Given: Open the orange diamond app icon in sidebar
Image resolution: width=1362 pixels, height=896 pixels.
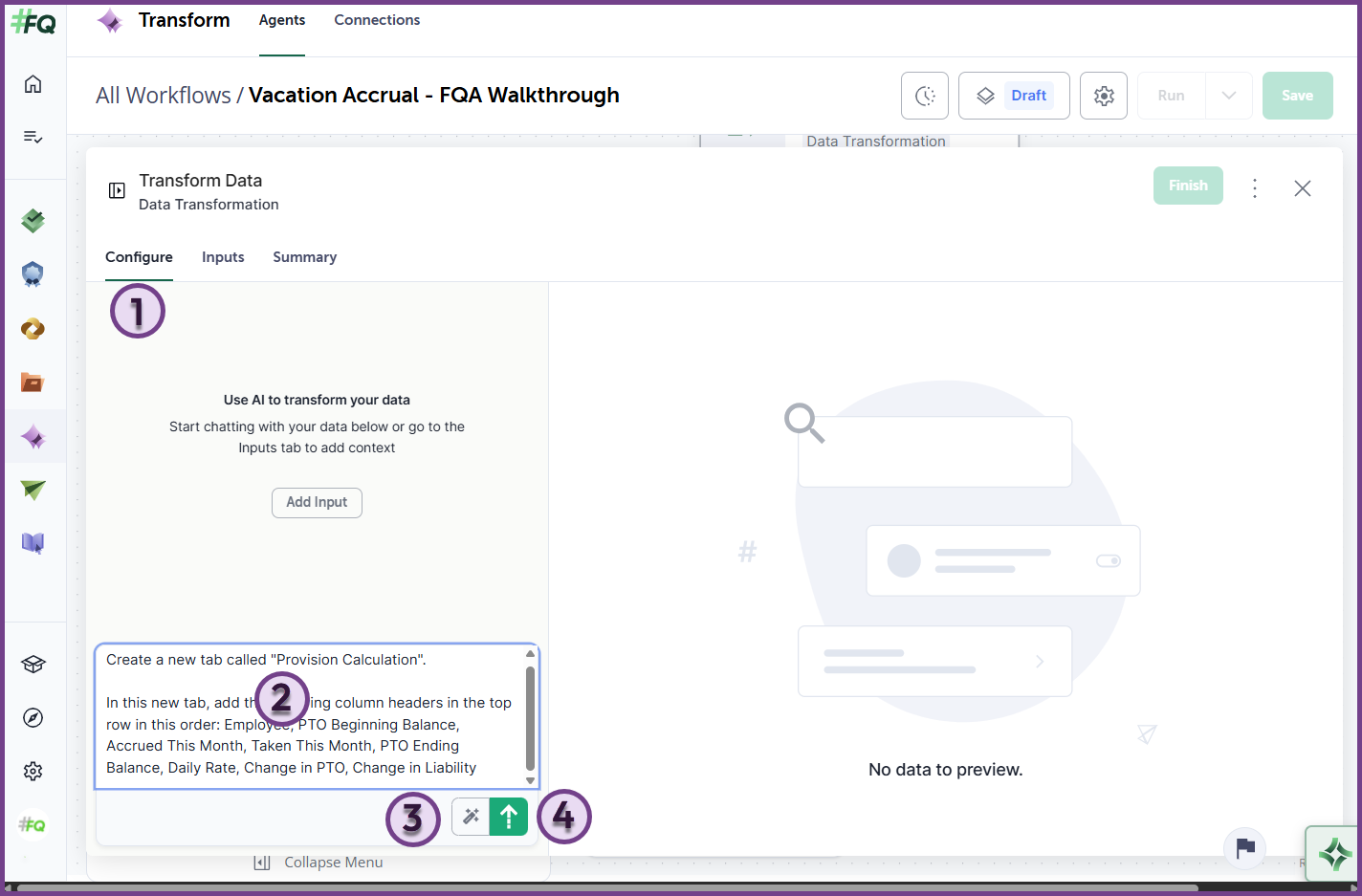Looking at the screenshot, I should pos(33,329).
